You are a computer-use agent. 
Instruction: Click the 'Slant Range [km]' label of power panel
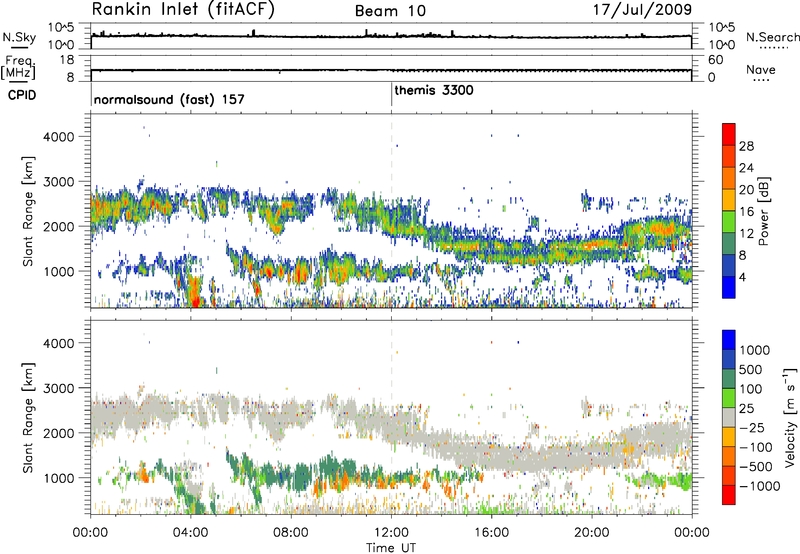coord(28,211)
